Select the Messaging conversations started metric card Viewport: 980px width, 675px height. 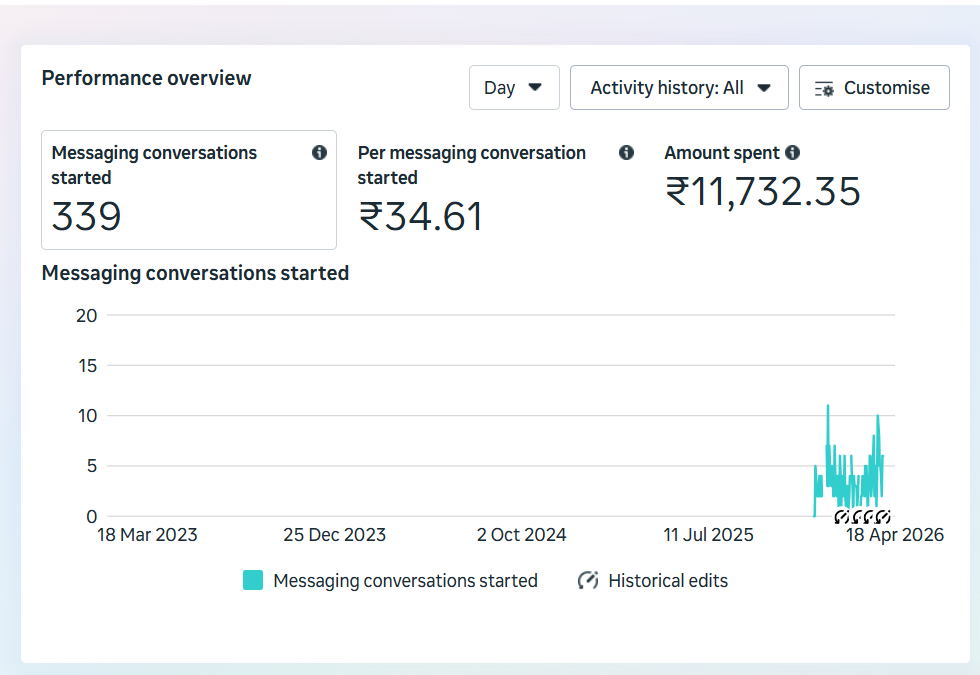[x=188, y=190]
